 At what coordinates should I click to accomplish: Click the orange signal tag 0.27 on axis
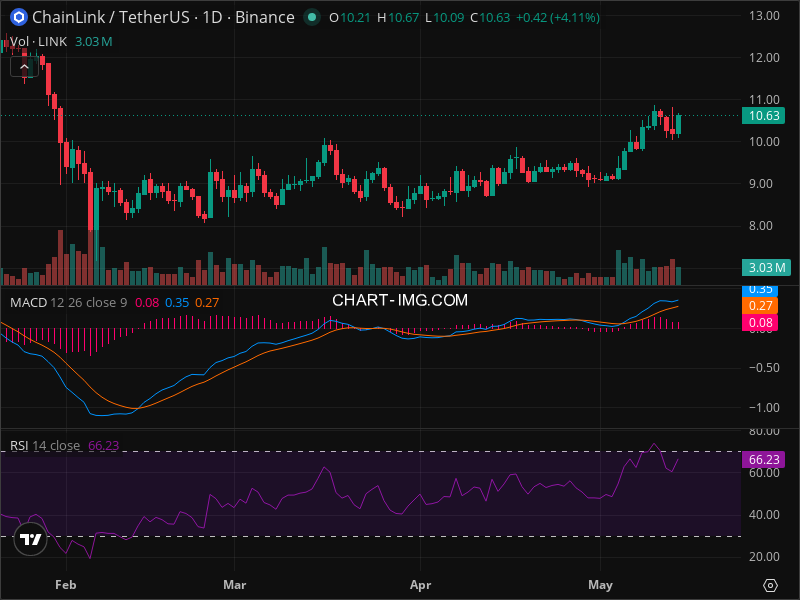[x=760, y=306]
